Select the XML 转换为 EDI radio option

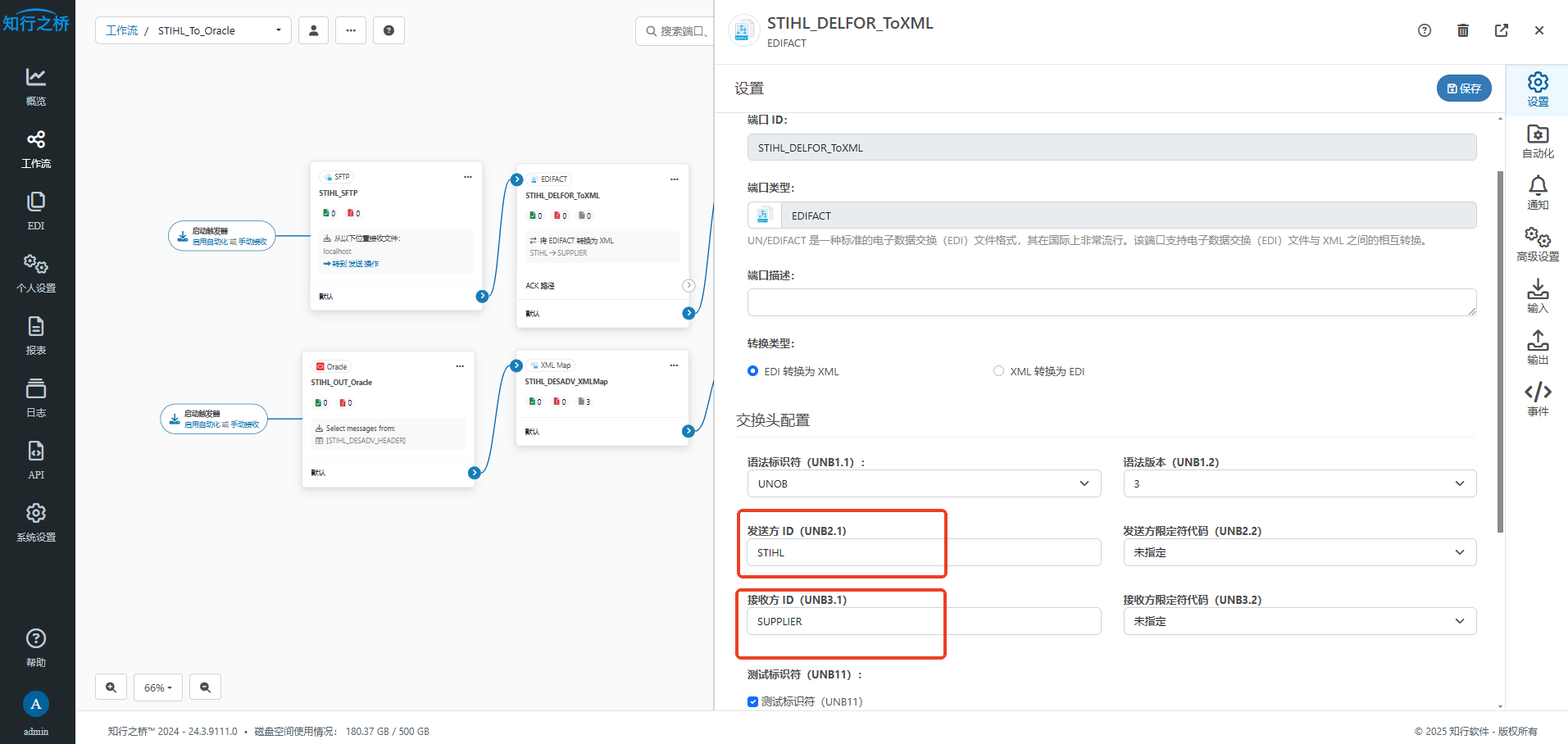click(x=998, y=371)
